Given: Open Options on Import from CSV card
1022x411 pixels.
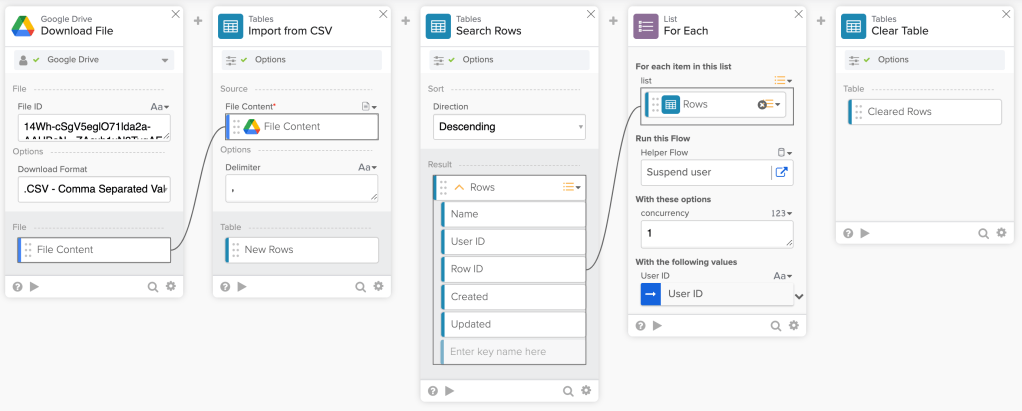Looking at the screenshot, I should tap(302, 60).
